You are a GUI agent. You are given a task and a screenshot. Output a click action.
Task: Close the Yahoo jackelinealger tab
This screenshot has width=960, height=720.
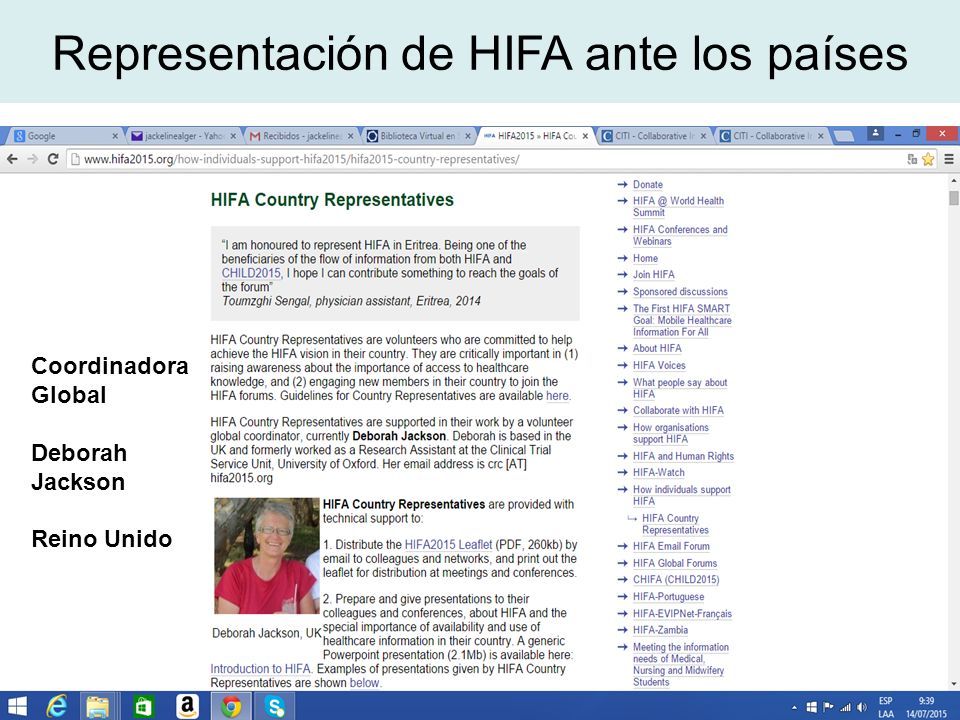233,136
